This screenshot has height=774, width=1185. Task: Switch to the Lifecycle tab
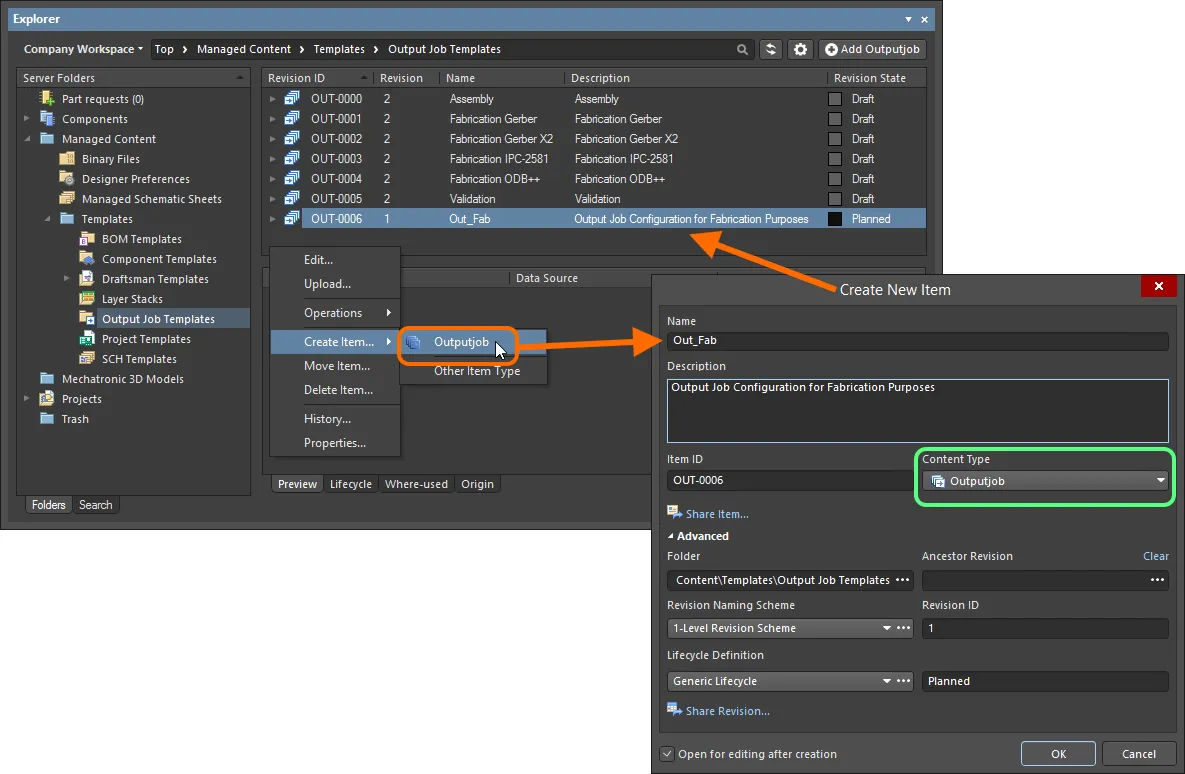(351, 484)
